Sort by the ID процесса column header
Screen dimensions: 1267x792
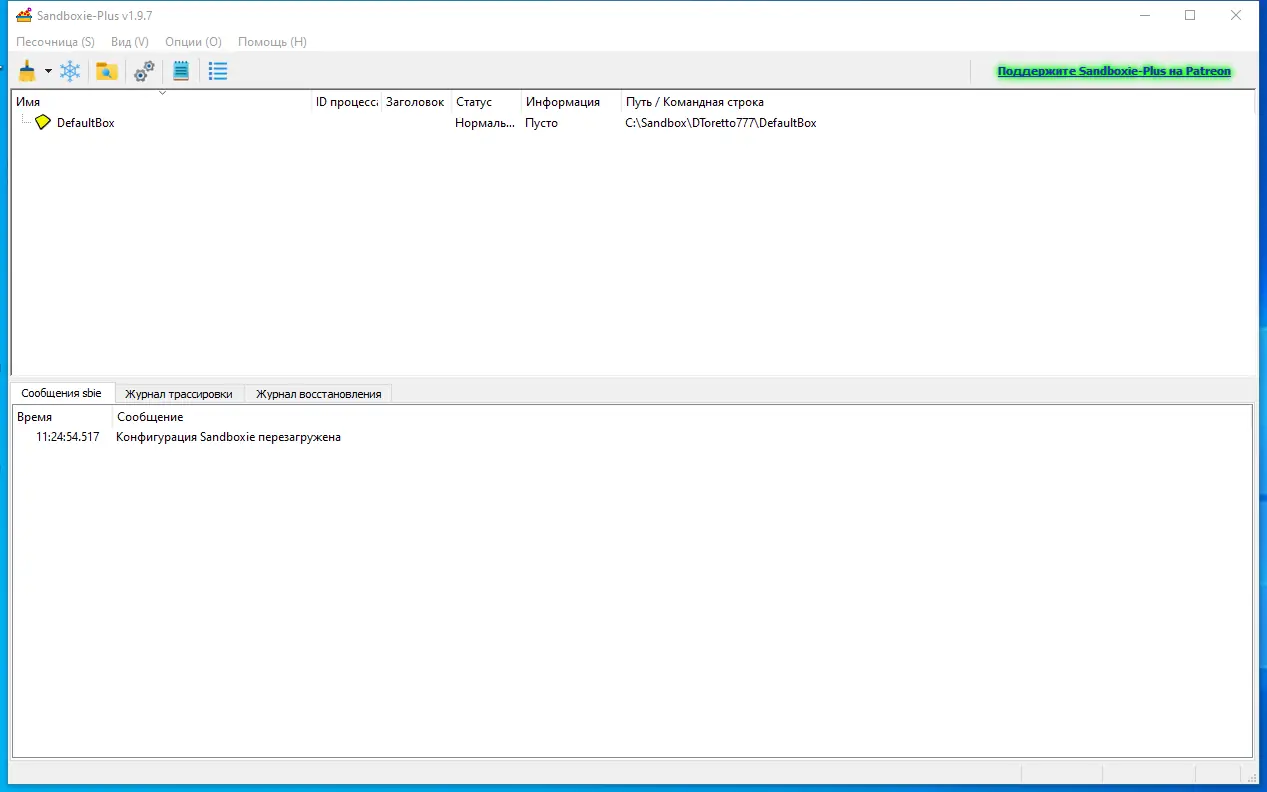346,102
